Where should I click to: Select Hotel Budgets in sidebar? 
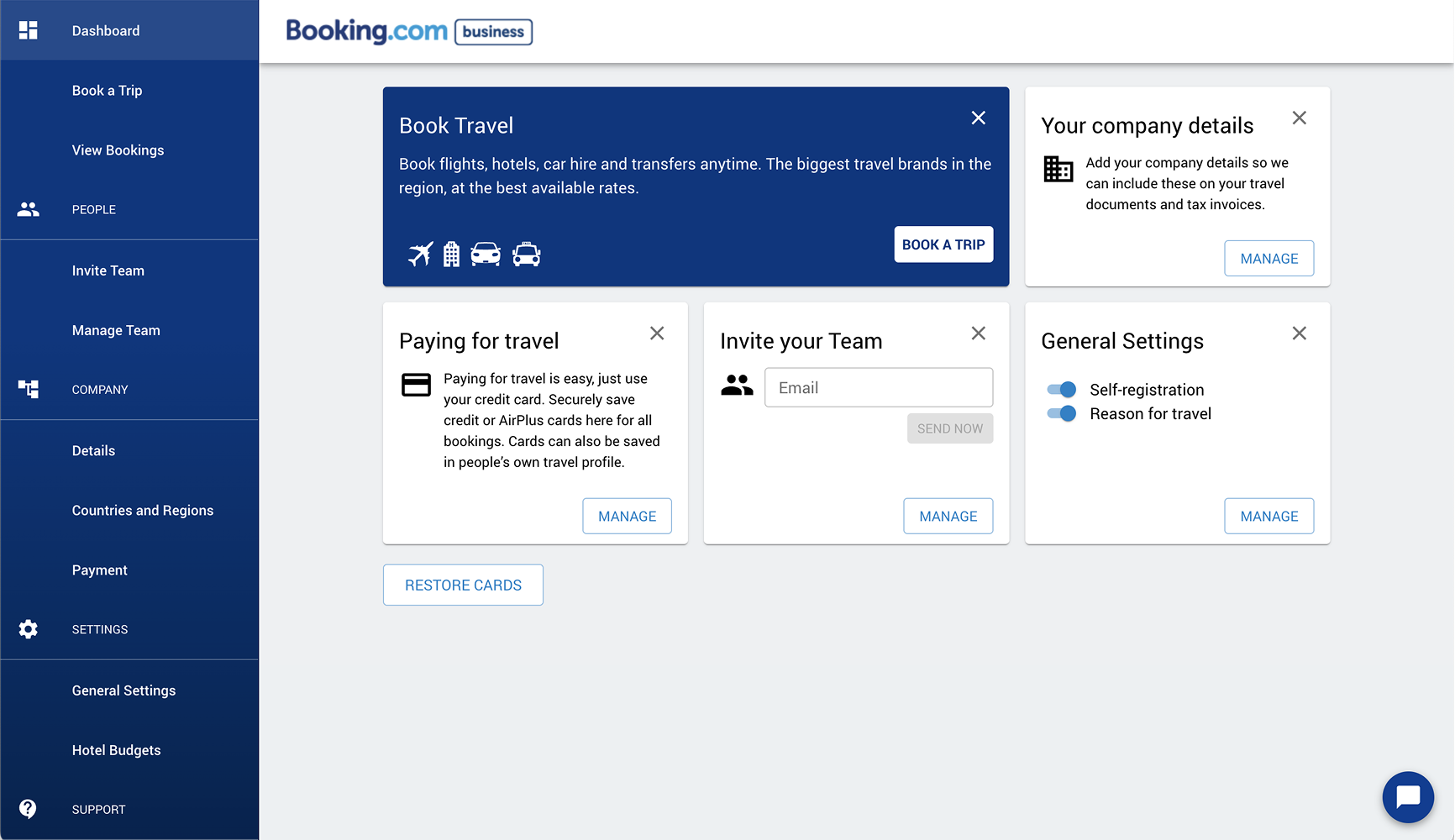116,750
